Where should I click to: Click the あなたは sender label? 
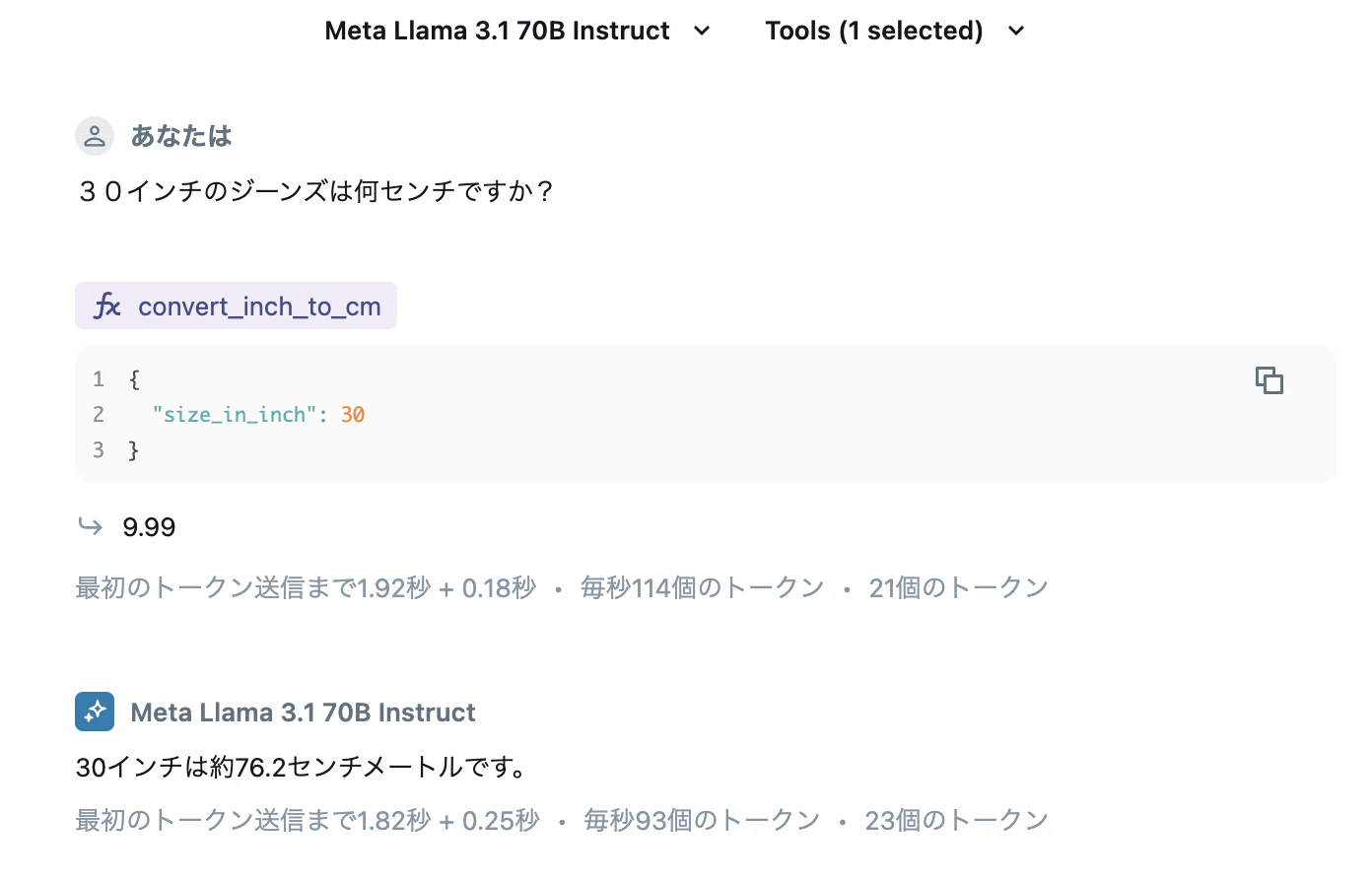tap(181, 136)
